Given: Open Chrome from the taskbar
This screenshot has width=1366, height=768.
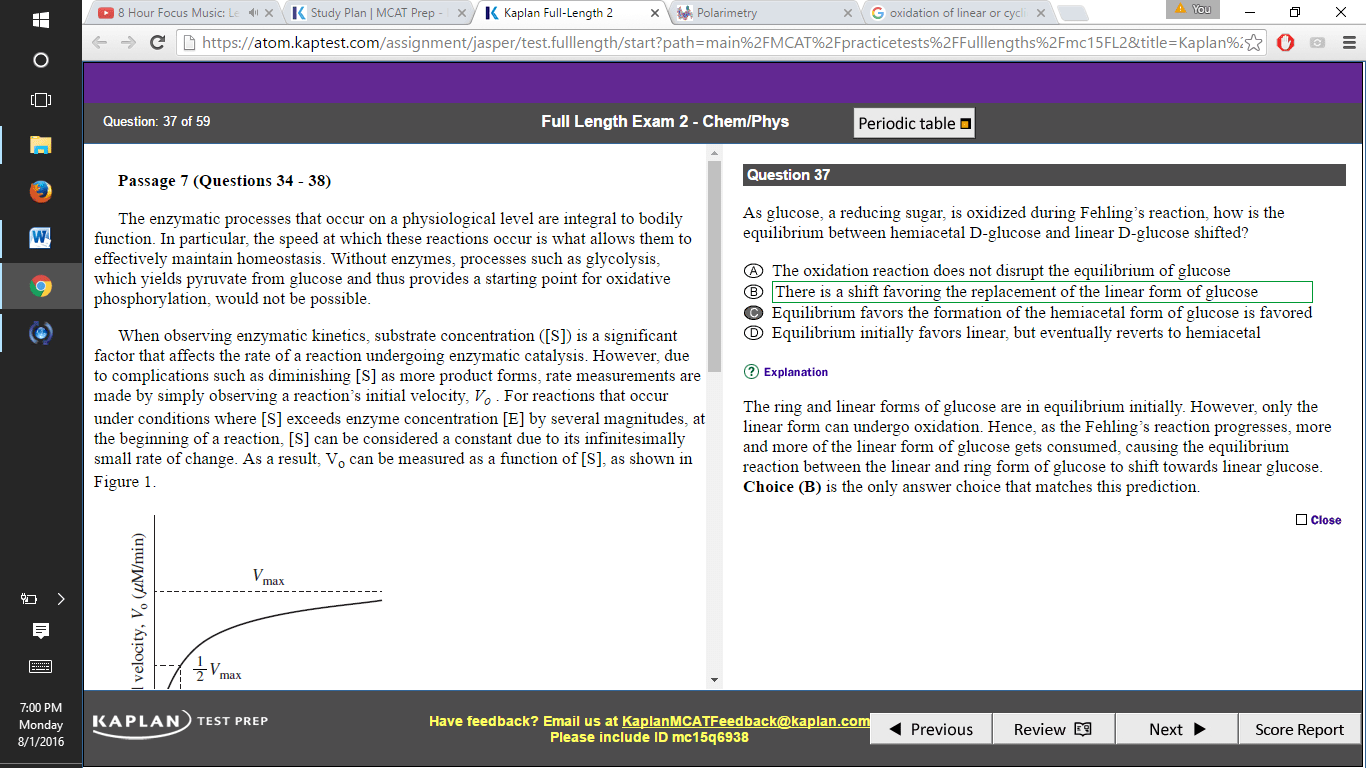Looking at the screenshot, I should pyautogui.click(x=40, y=287).
